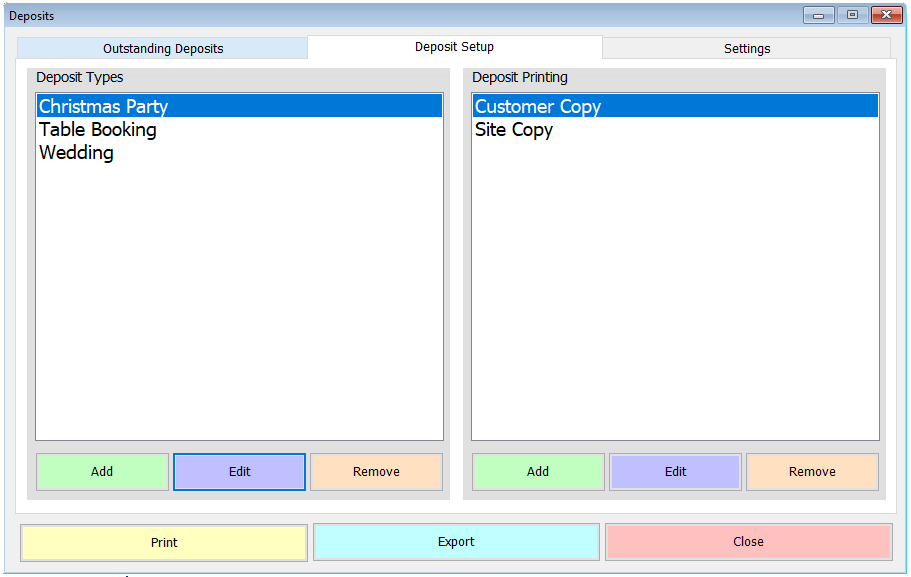Select the Table Booking deposit type
911x577 pixels.
97,129
